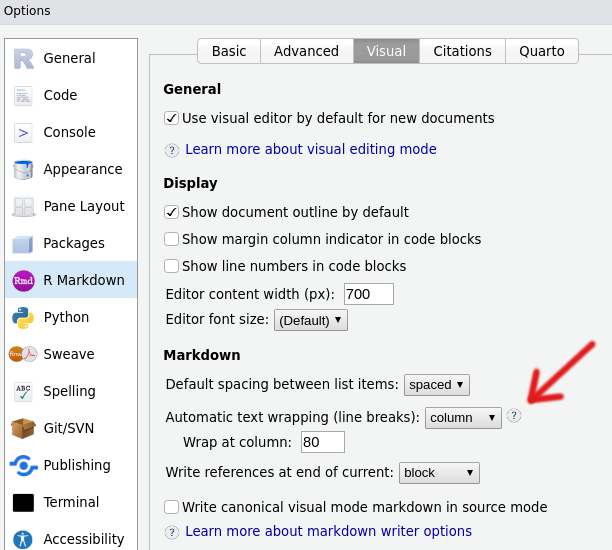This screenshot has height=550, width=612.
Task: Select the Code category label
Action: 60,95
